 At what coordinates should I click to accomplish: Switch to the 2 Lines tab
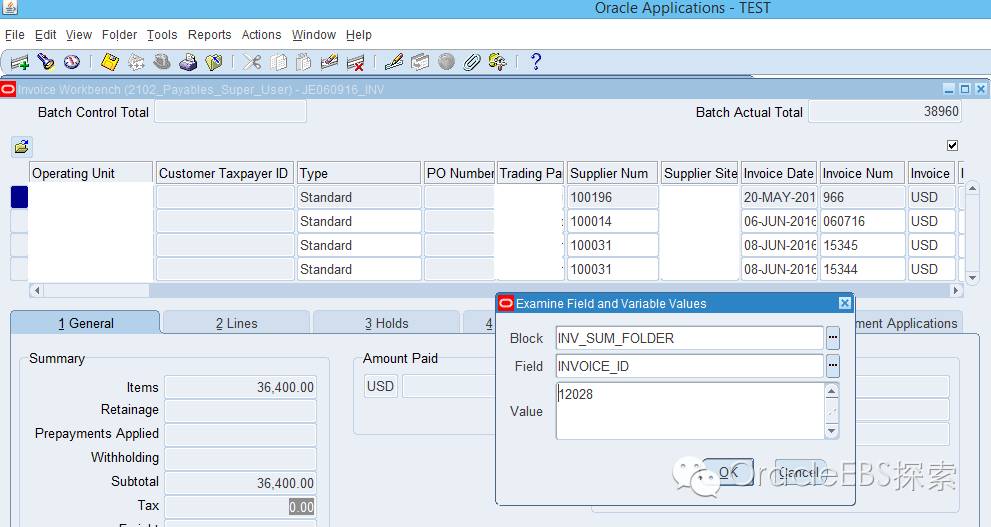(236, 323)
